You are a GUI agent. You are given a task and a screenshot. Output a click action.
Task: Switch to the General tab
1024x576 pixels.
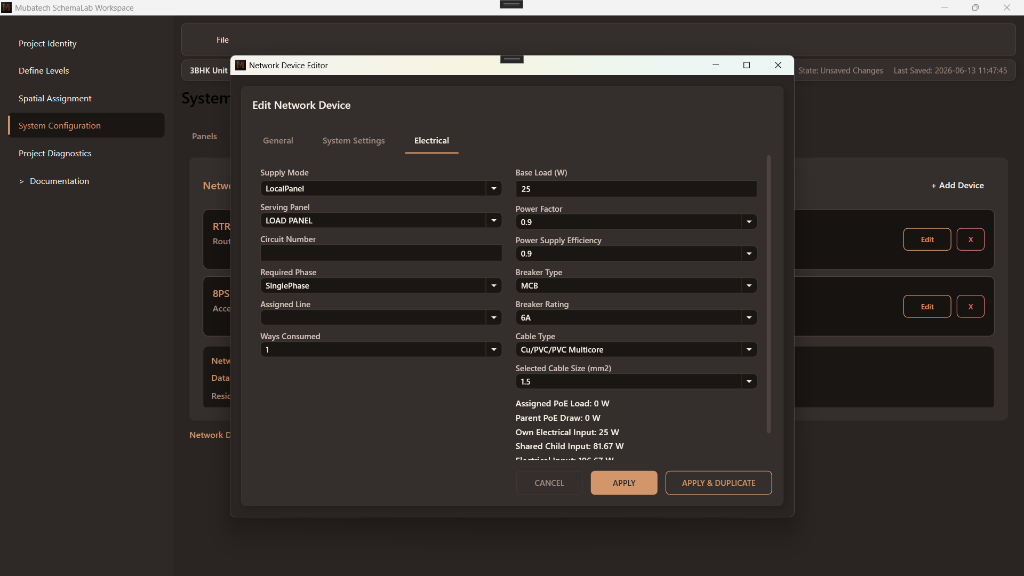[278, 140]
